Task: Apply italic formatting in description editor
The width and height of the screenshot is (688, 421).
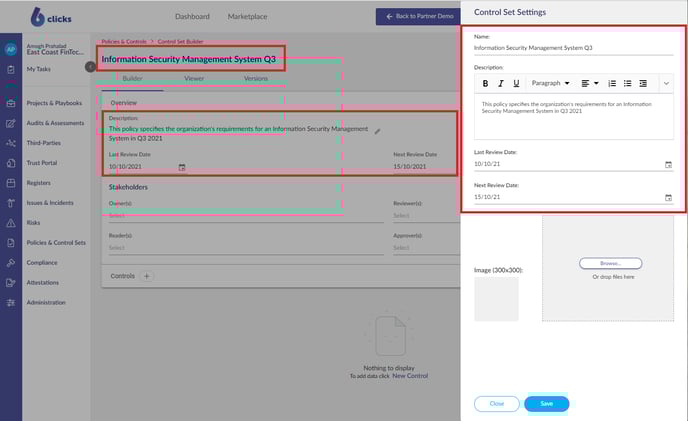Action: click(501, 83)
